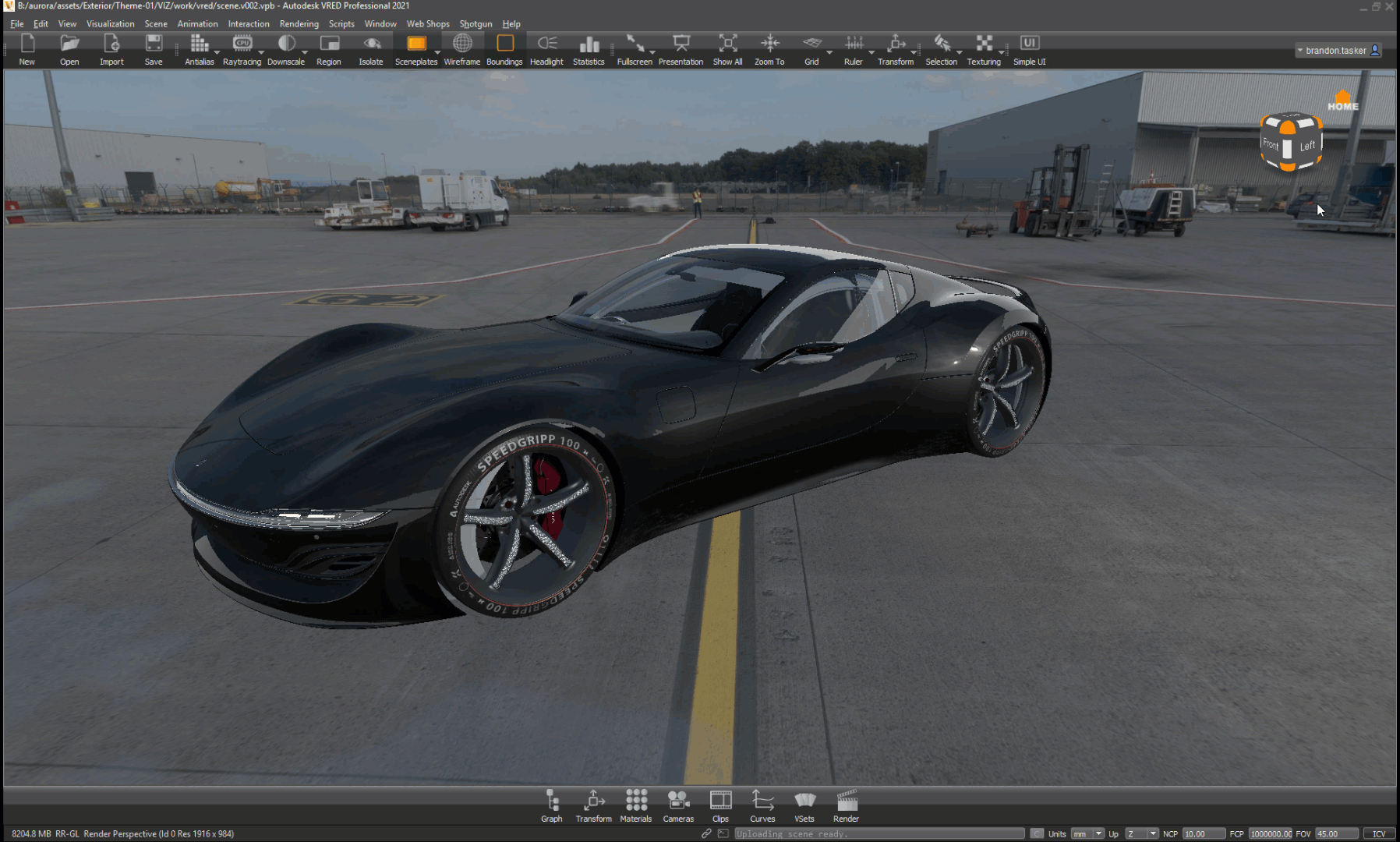1400x842 pixels.
Task: Open the VSets module
Action: pyautogui.click(x=804, y=805)
